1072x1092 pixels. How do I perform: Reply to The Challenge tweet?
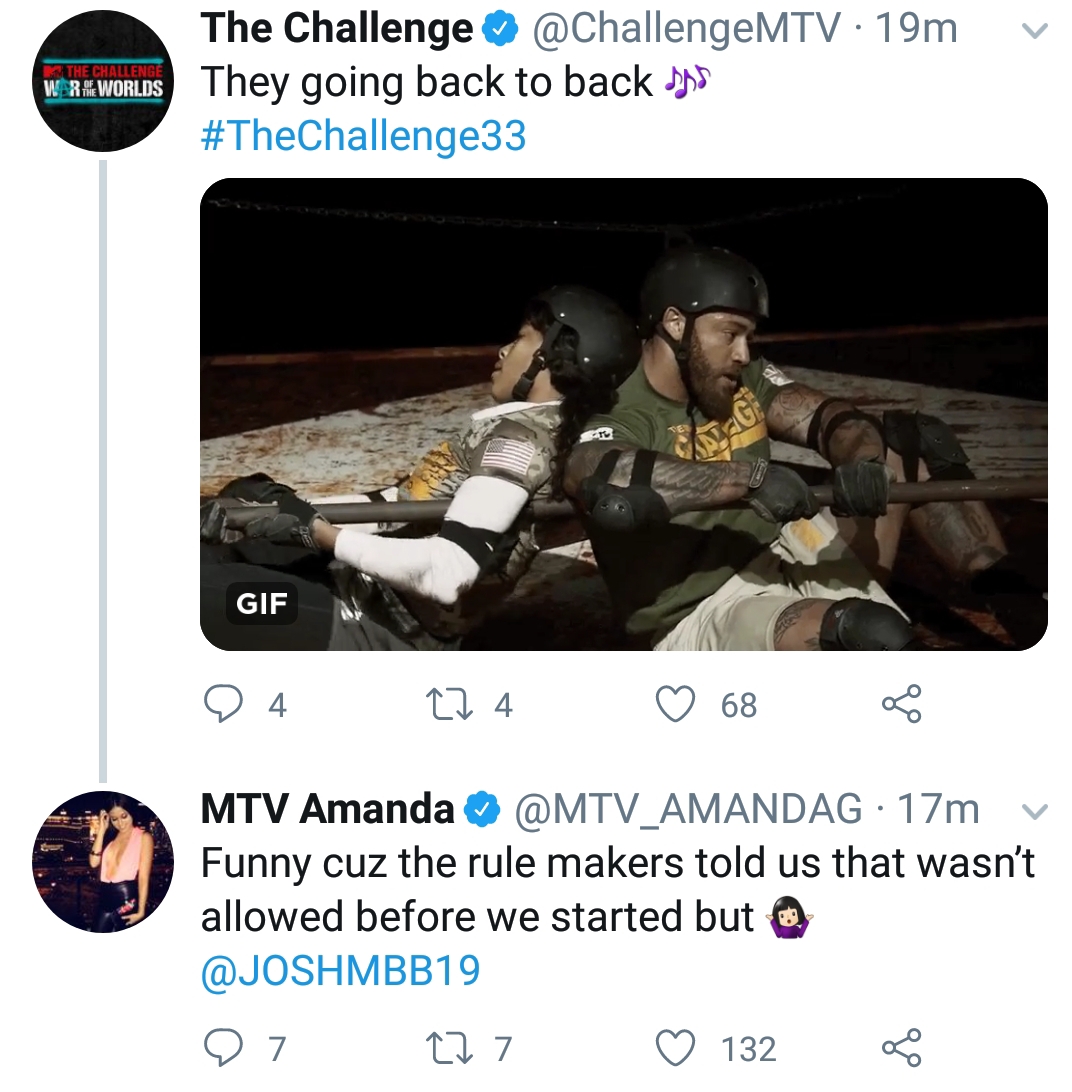click(x=223, y=704)
